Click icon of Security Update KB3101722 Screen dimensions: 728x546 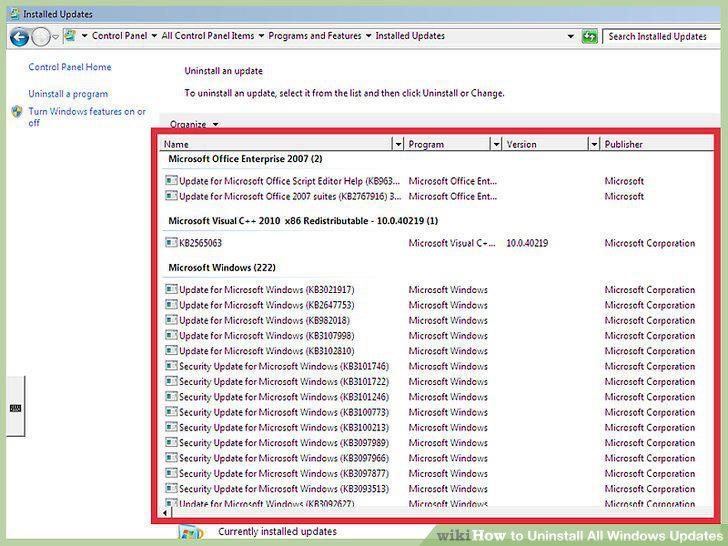tap(171, 381)
